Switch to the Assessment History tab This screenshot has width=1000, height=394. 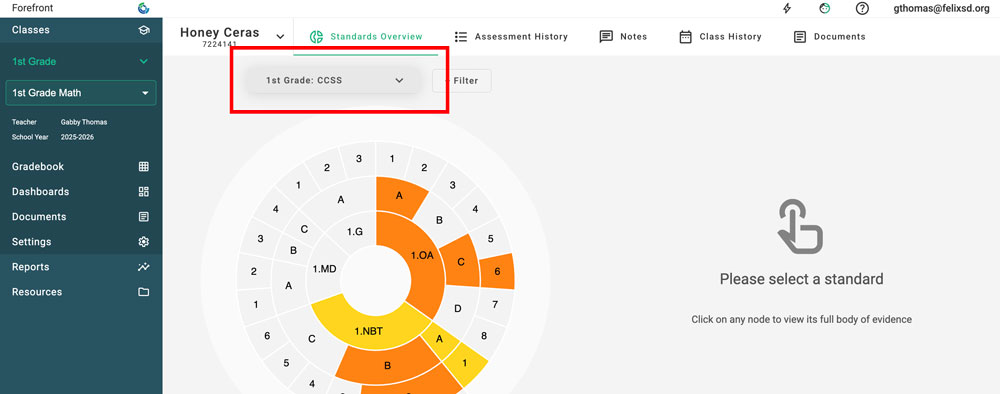(x=511, y=36)
